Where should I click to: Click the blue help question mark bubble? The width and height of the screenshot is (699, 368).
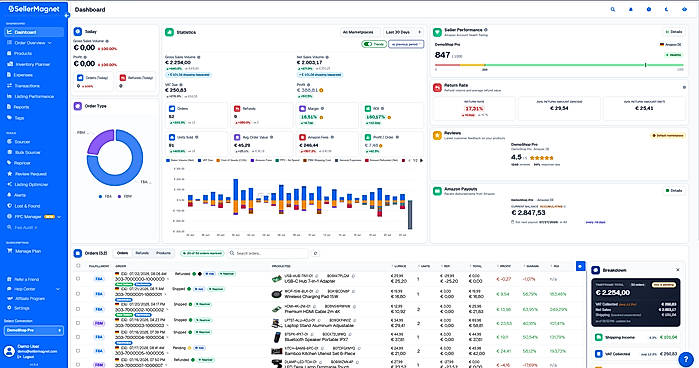[x=686, y=359]
